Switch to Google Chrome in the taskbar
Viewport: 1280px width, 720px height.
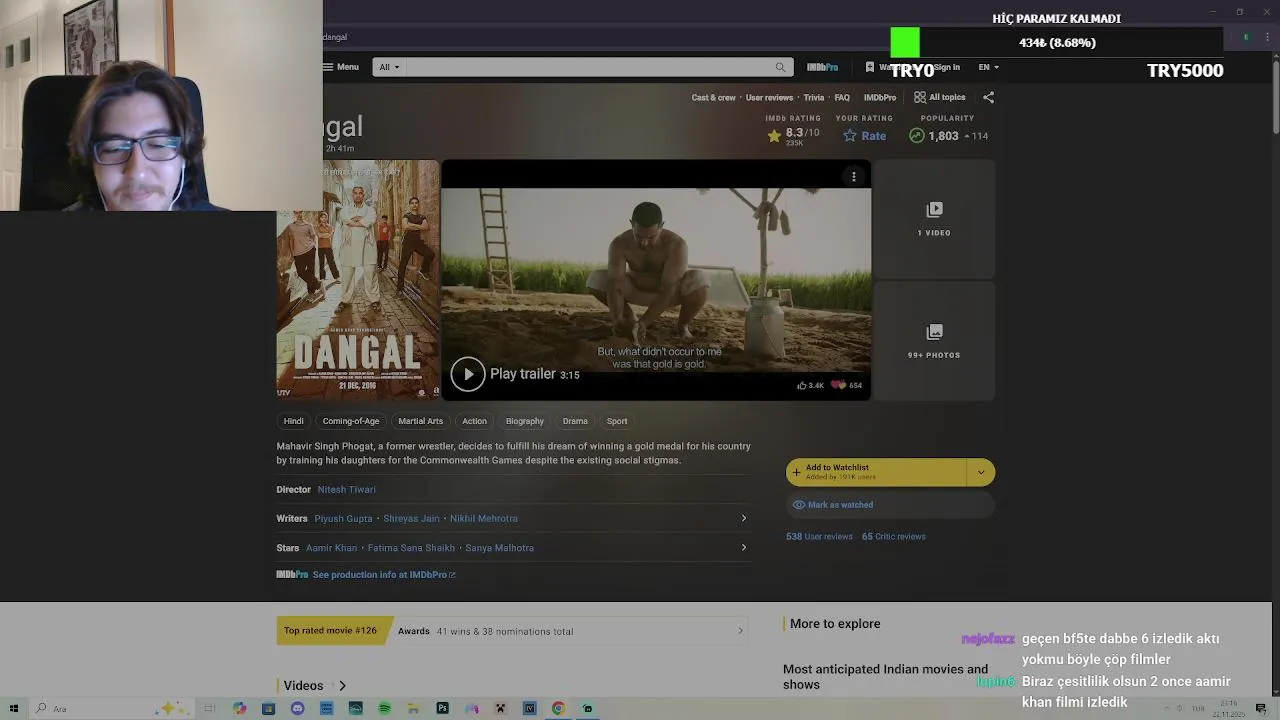click(558, 708)
